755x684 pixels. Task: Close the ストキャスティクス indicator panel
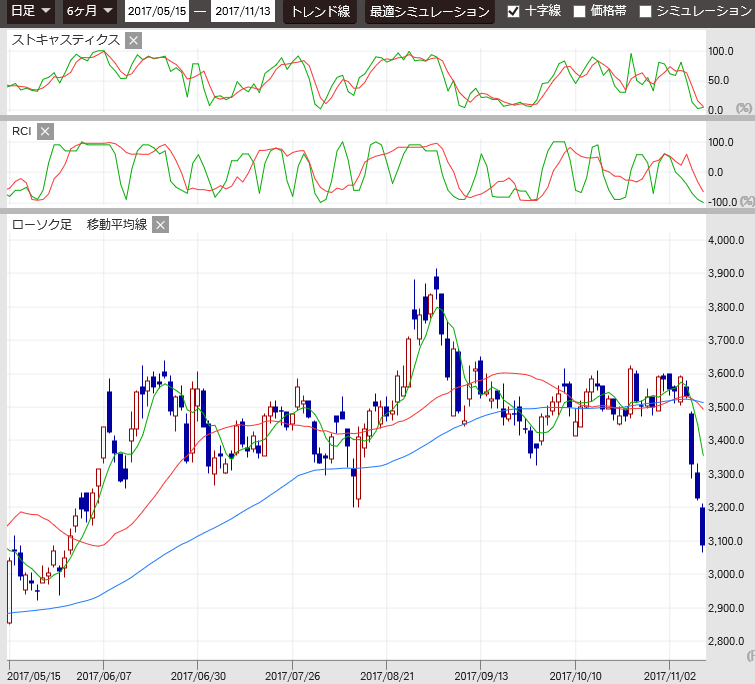(x=134, y=40)
